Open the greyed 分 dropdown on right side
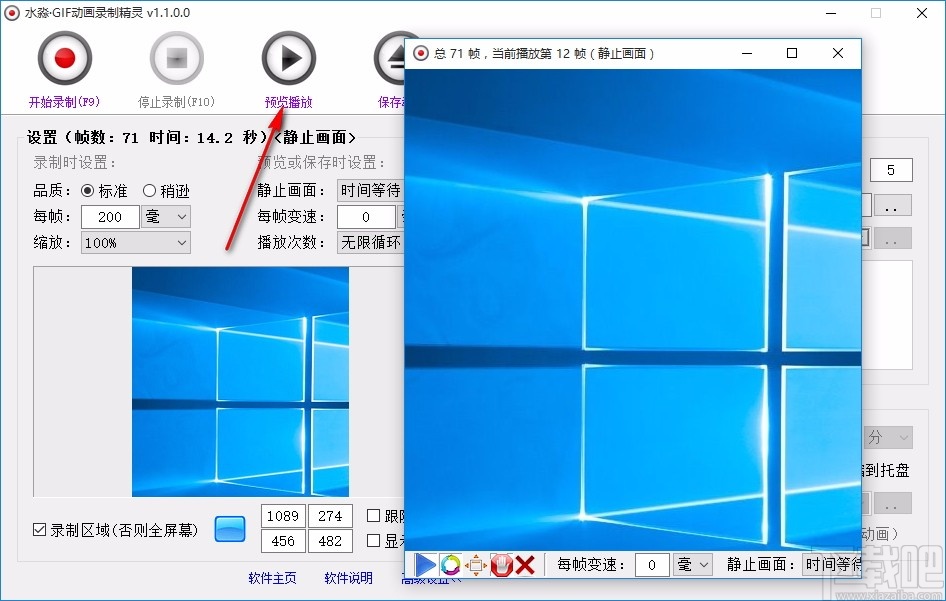 887,437
